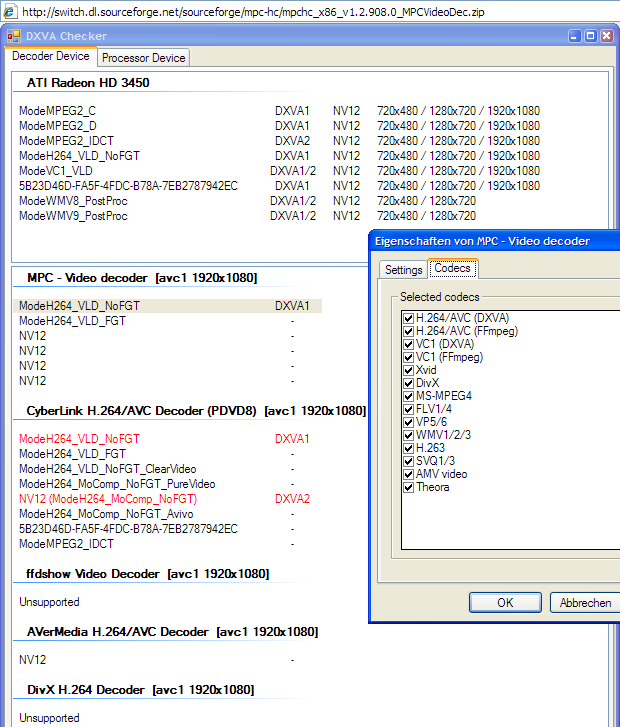This screenshot has height=727, width=620.
Task: Click the DivX H.264 Decoder heading
Action: (141, 690)
